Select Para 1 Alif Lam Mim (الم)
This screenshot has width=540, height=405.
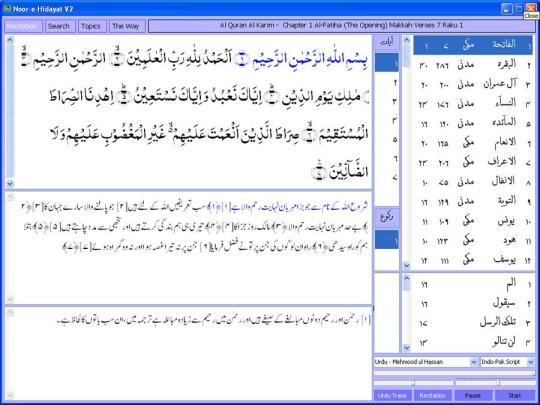pyautogui.click(x=473, y=284)
